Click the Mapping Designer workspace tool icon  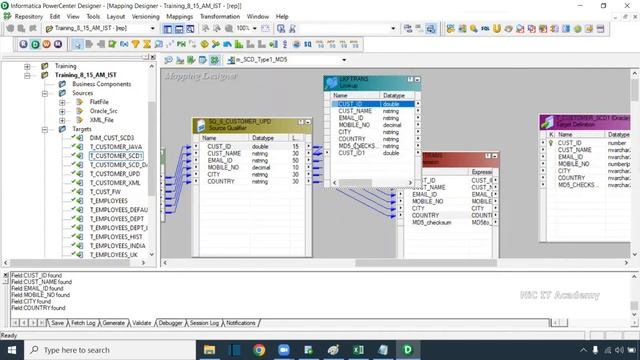[214, 60]
